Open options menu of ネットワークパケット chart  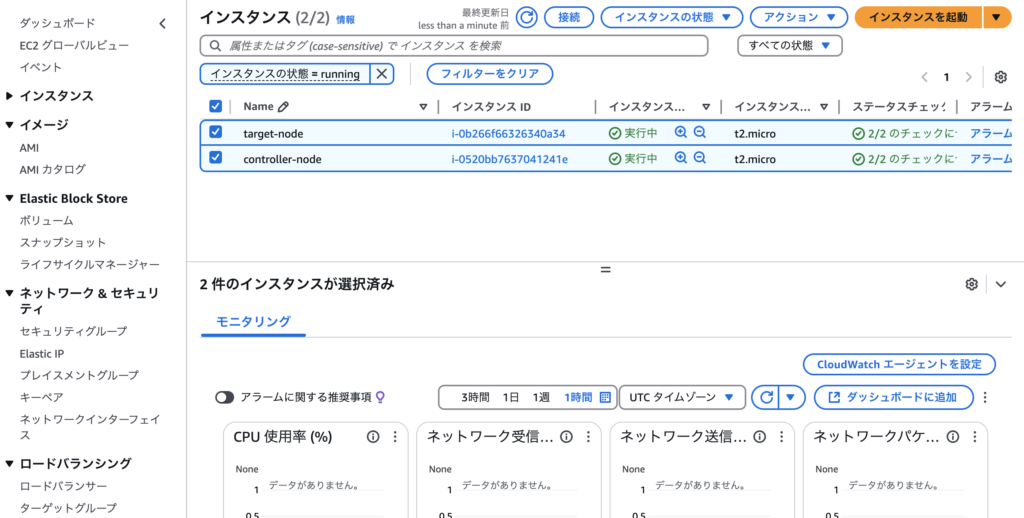point(975,437)
